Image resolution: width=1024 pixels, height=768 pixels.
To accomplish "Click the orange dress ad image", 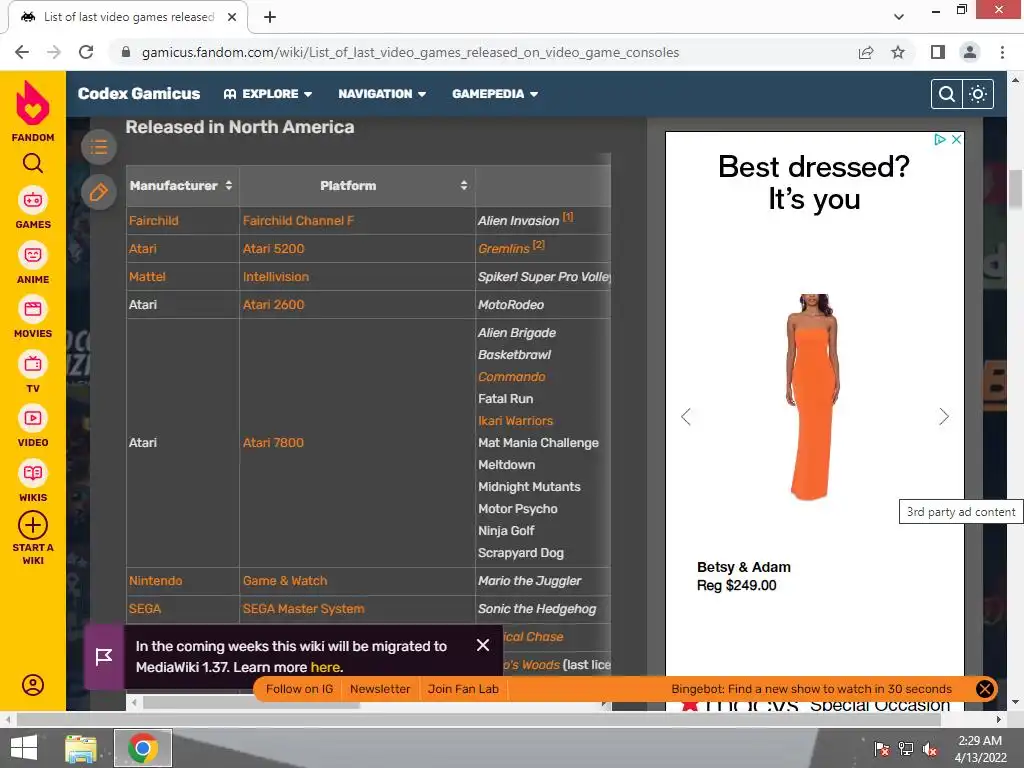I will [x=812, y=397].
